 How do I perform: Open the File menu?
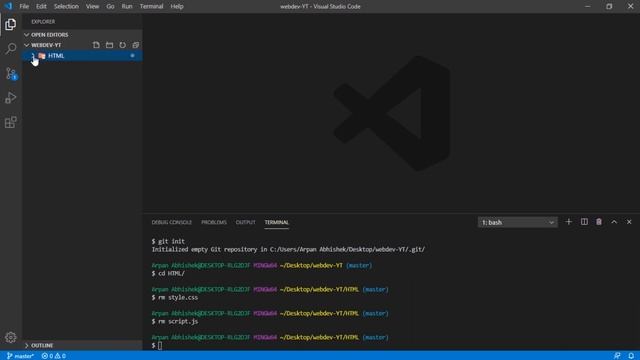(24, 7)
